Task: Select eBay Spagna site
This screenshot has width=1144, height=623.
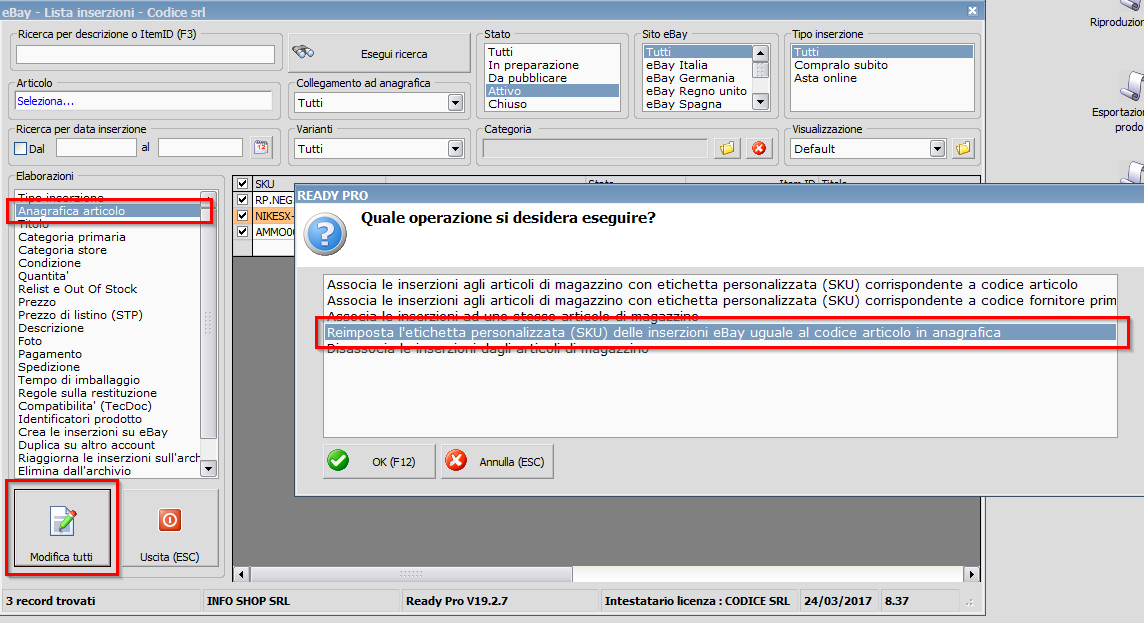Action: point(697,104)
